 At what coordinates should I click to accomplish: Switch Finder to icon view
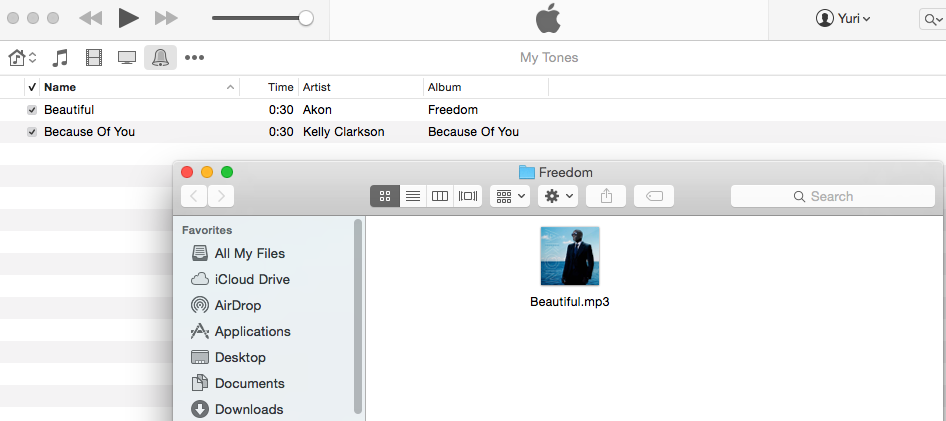tap(385, 196)
